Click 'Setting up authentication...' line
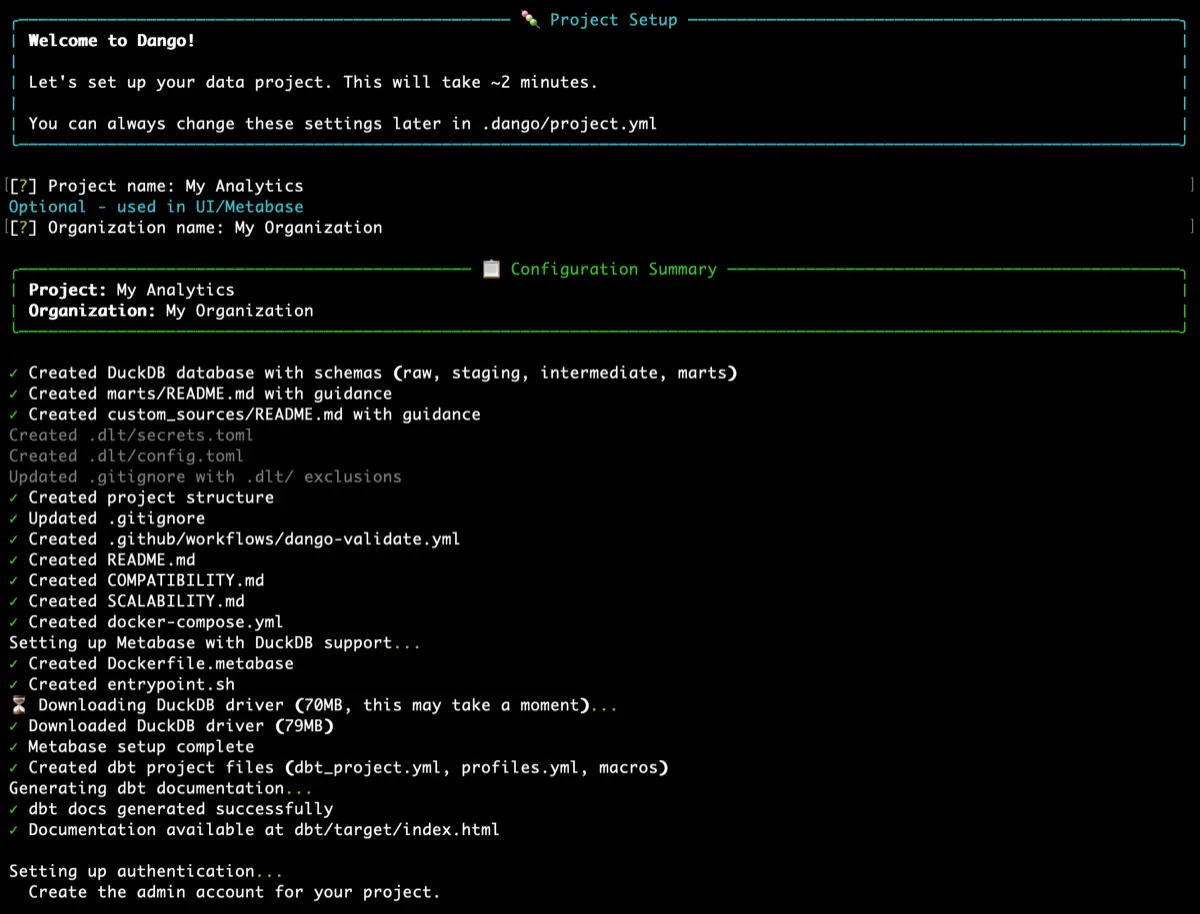Screen dimensions: 1200x914 point(146,871)
